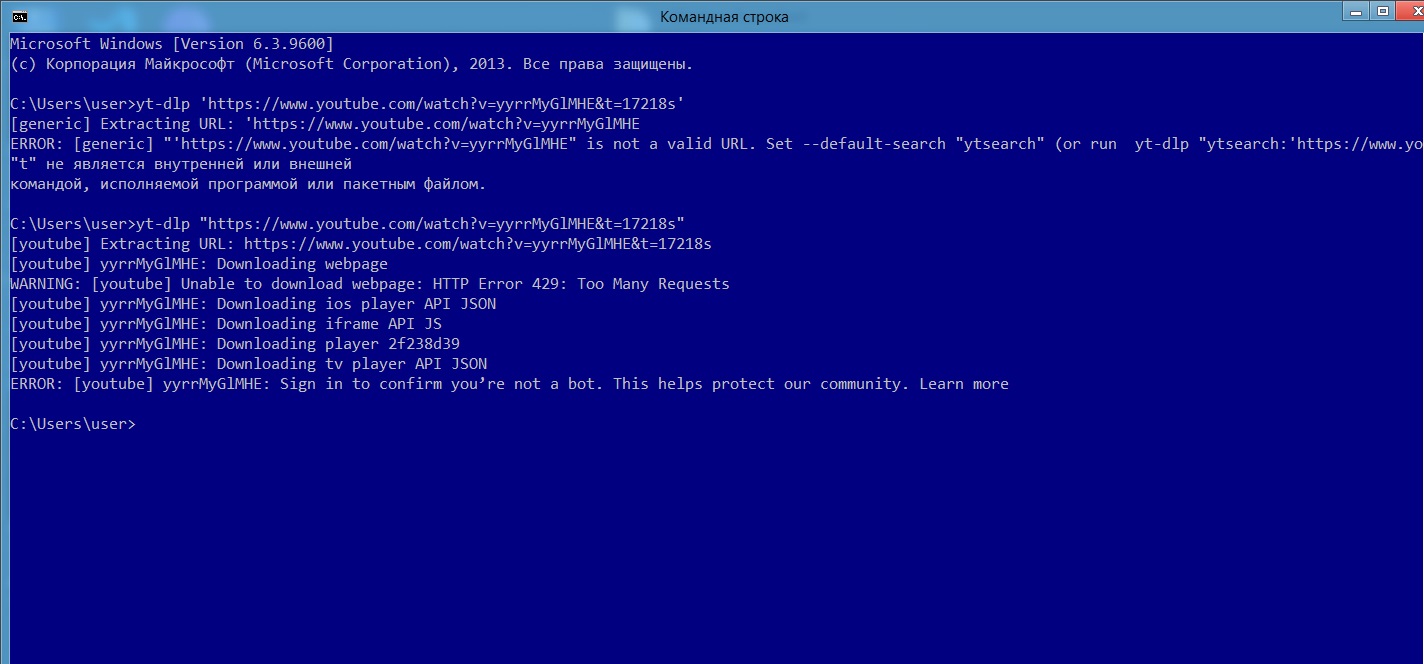Click the [generic] Extracting URL line
The width and height of the screenshot is (1424, 664).
coord(325,124)
